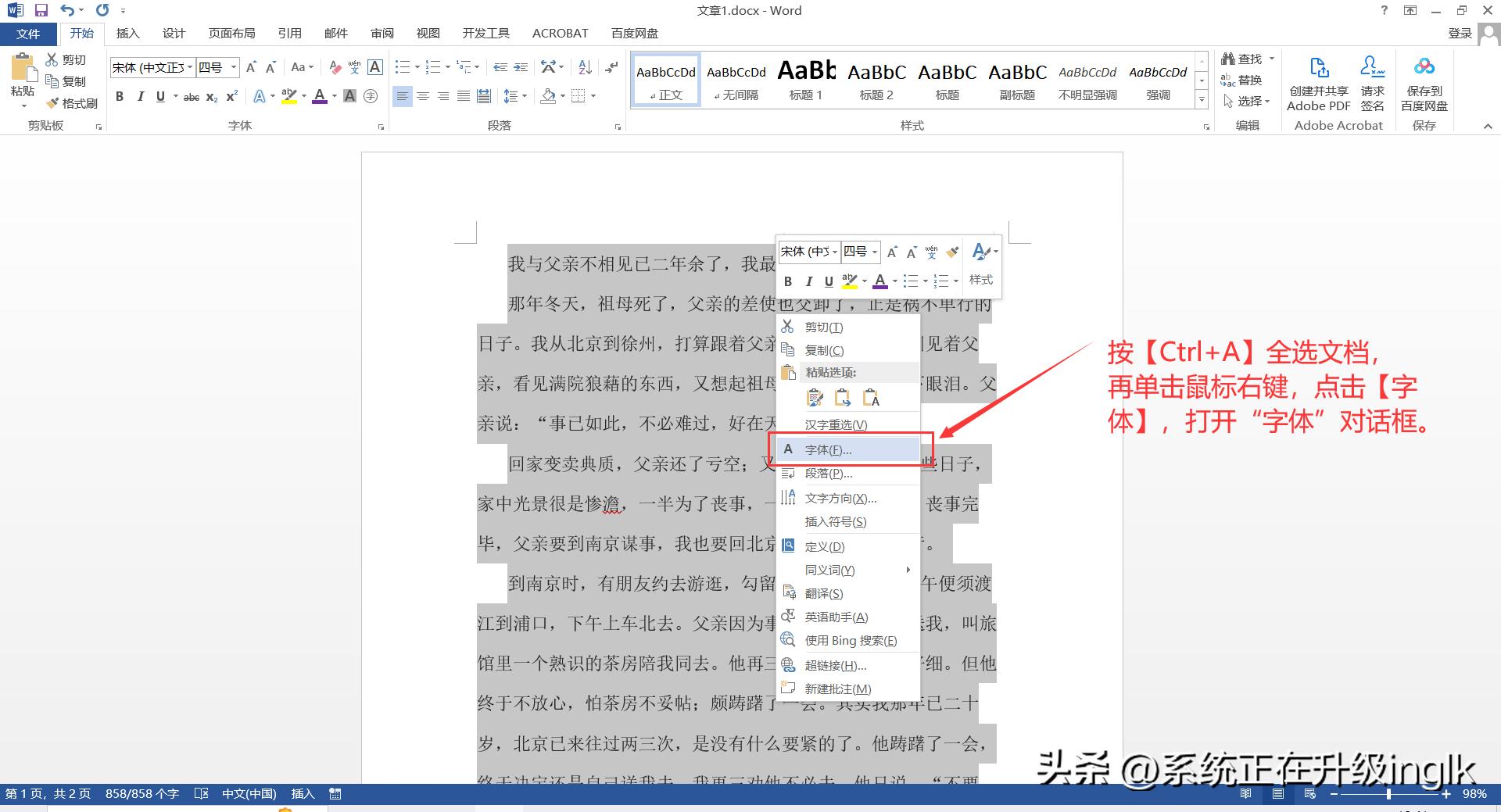Expand the Synonyms submenu in context menu
This screenshot has height=812, width=1501.
tap(908, 570)
